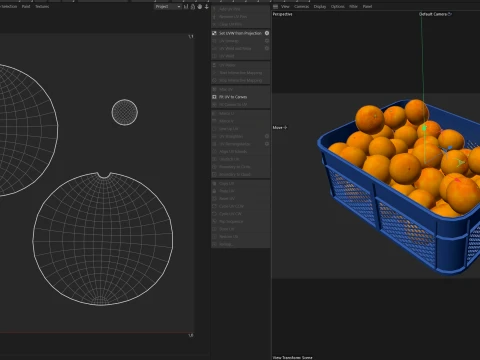This screenshot has width=480, height=360.
Task: Open the viewport Filter menu
Action: tap(353, 7)
